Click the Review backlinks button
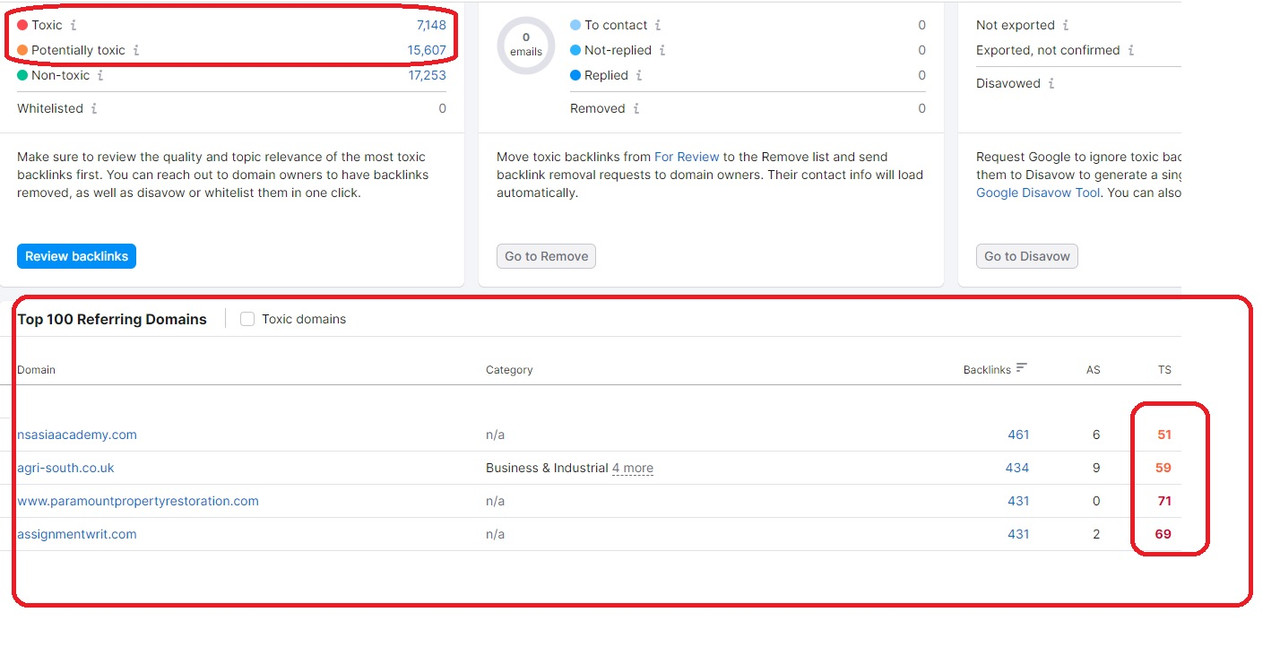The height and width of the screenshot is (645, 1280). coord(76,256)
